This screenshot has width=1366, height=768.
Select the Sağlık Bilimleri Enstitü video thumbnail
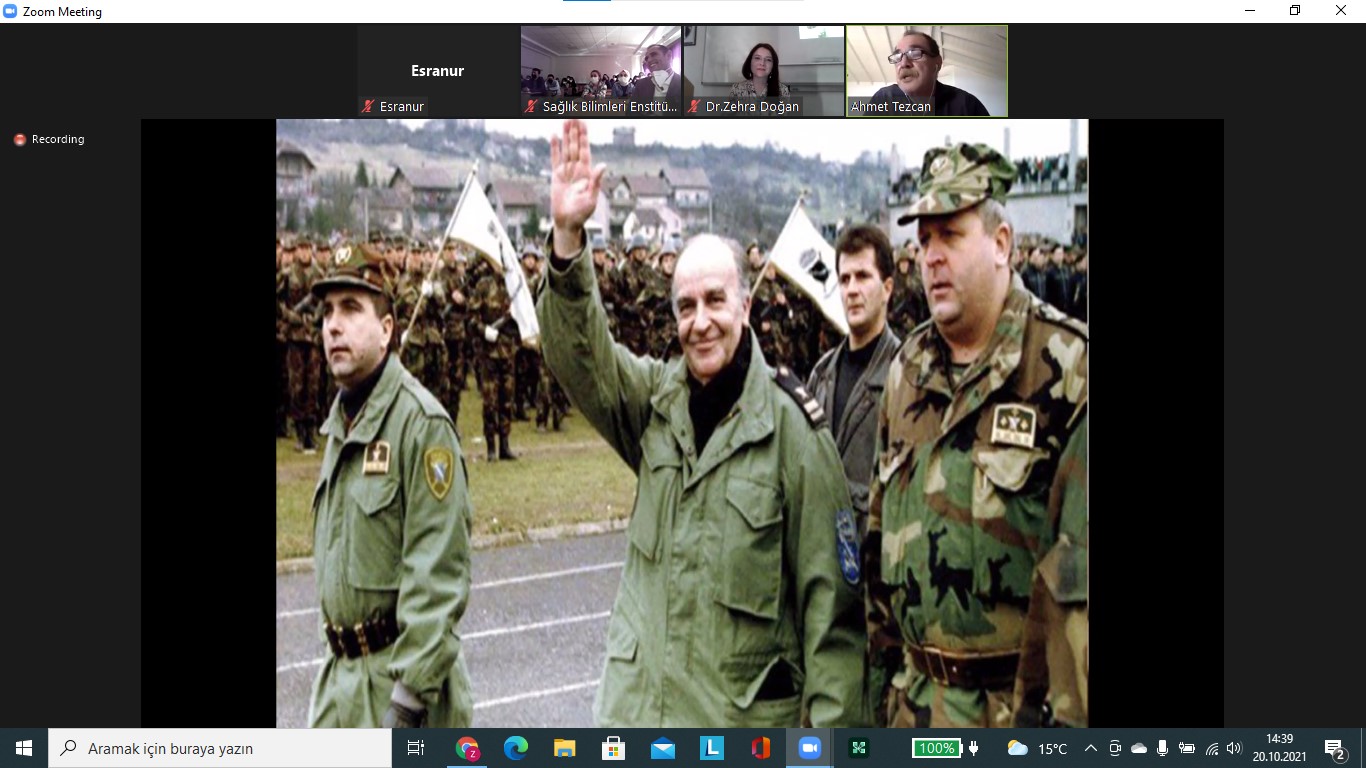[x=600, y=70]
